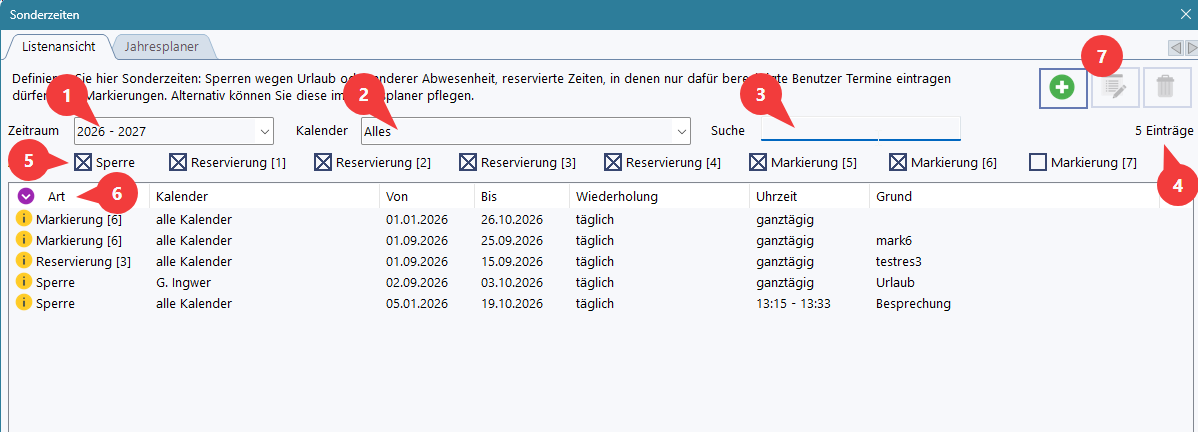Click the 15.09.2026 end date cell
This screenshot has width=1198, height=432.
tap(512, 261)
